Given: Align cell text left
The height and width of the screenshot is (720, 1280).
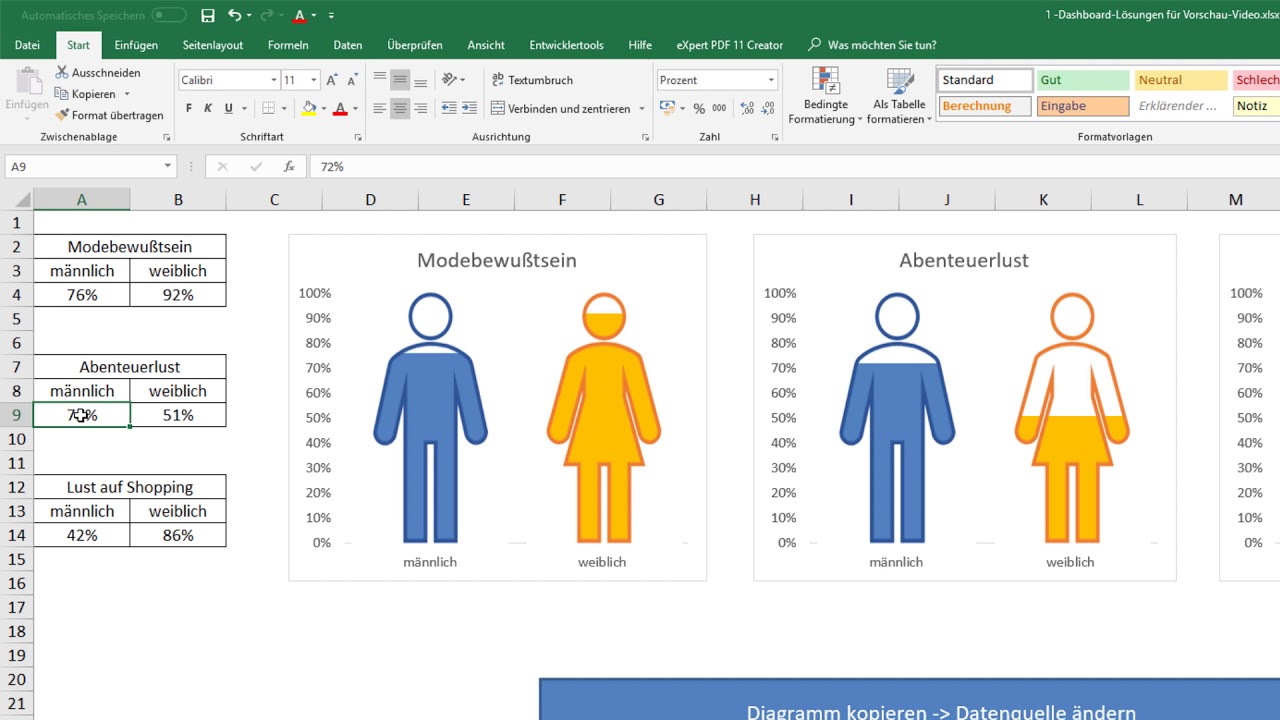Looking at the screenshot, I should 380,108.
